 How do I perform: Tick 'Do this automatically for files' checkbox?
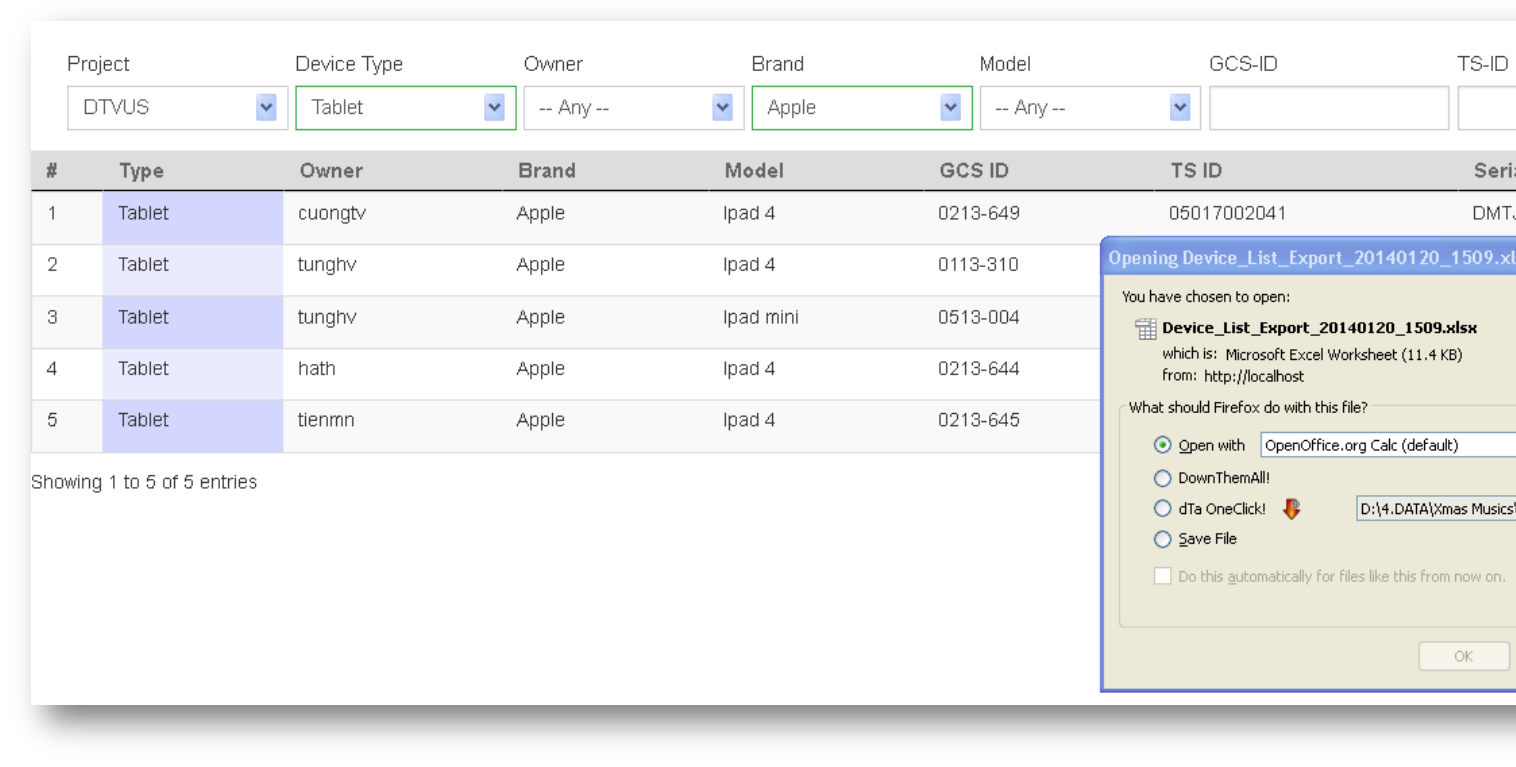click(1162, 576)
